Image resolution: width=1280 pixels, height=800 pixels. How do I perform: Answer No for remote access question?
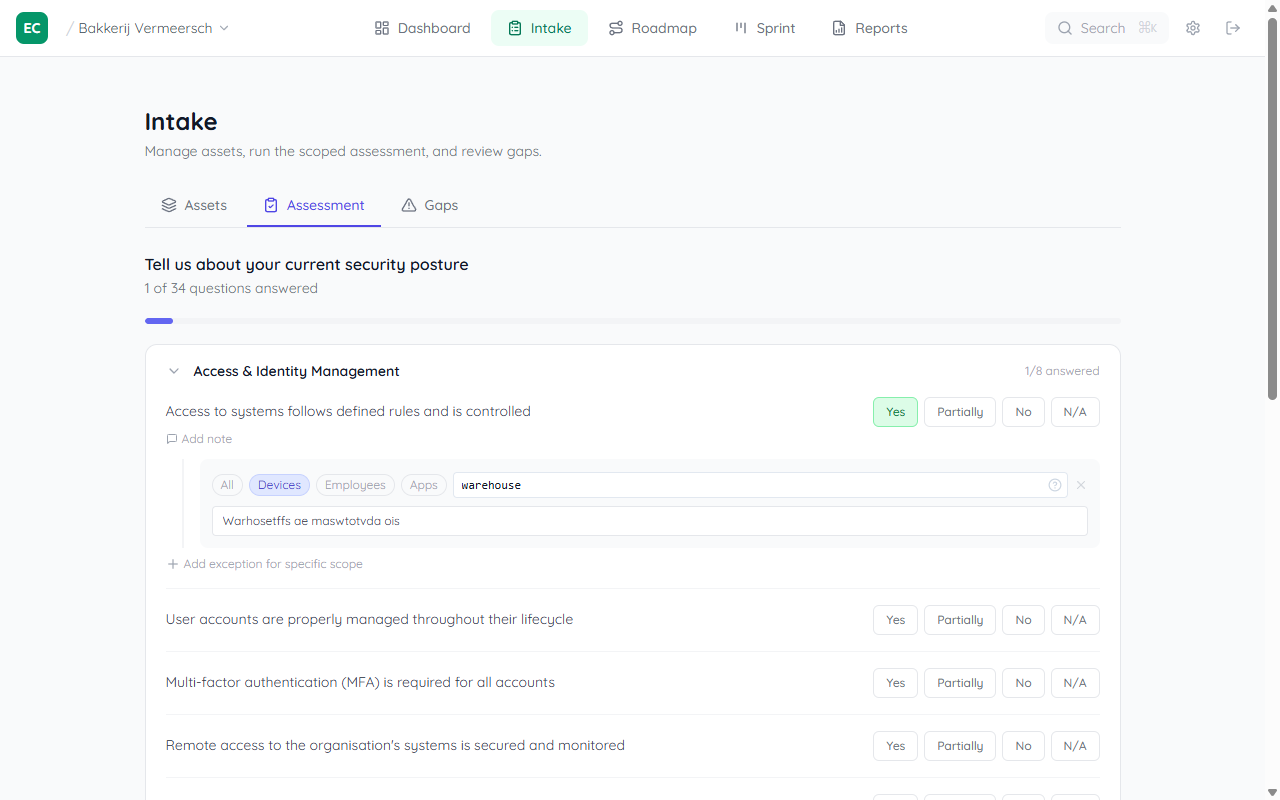[1022, 745]
